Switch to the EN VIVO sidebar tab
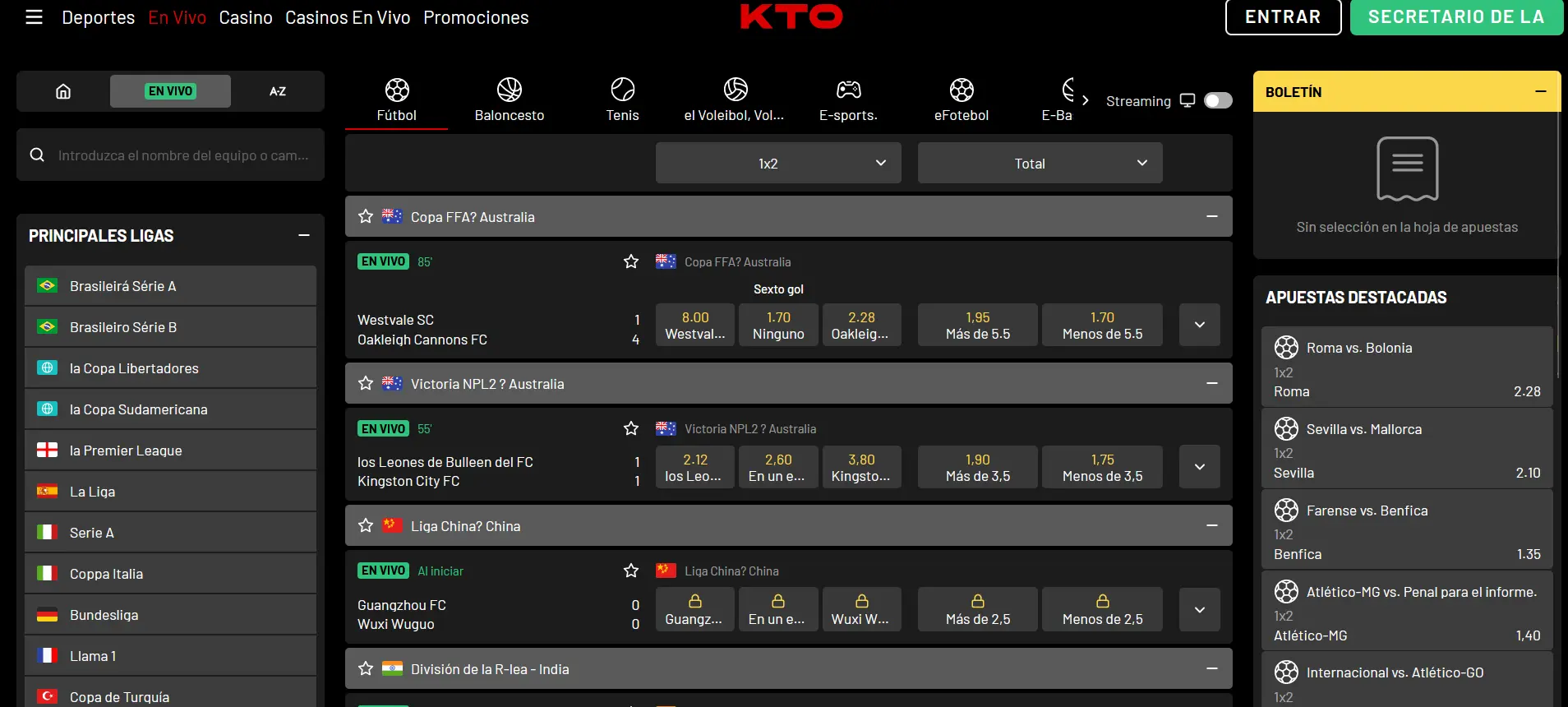This screenshot has width=1568, height=707. point(170,91)
